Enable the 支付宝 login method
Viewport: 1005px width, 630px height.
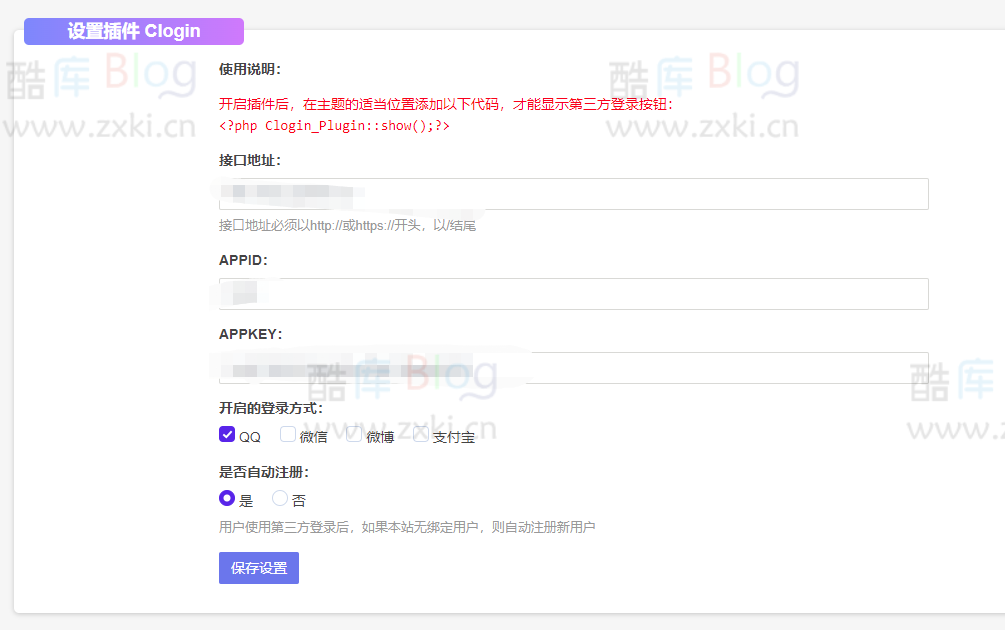point(420,432)
